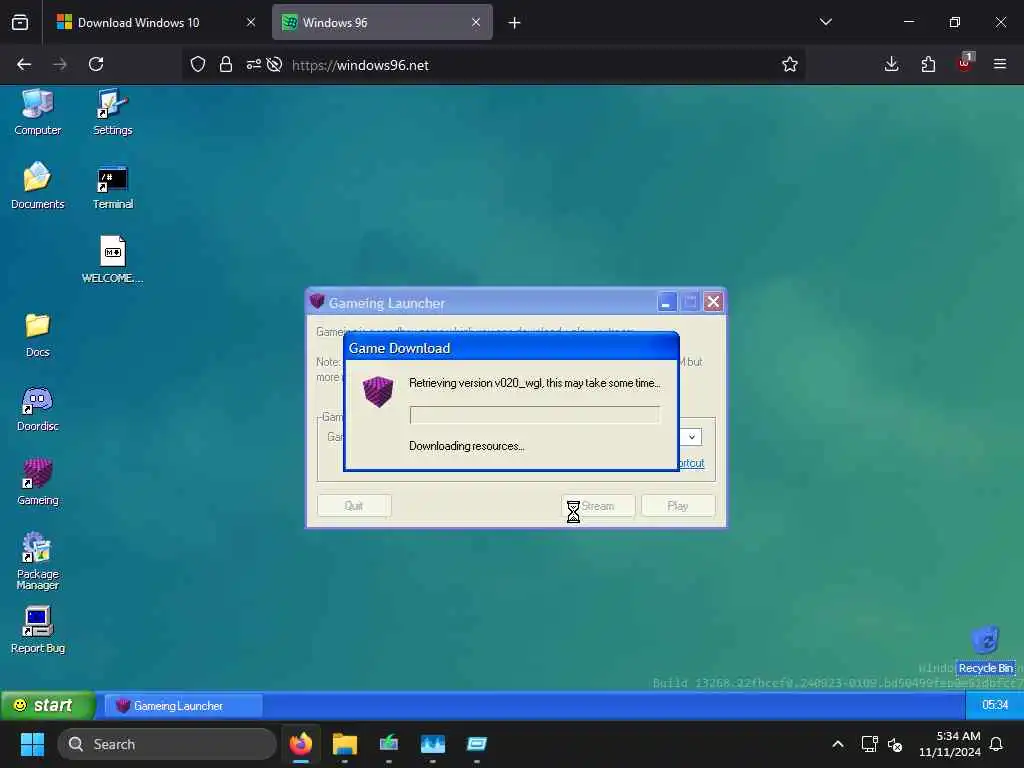Screen dimensions: 1024x768
Task: Click the uBlock Origin extension icon
Action: (x=965, y=63)
